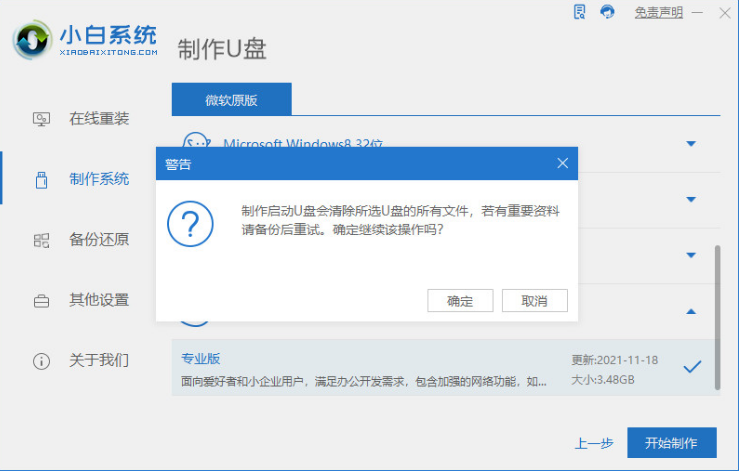
Task: Select the 在线重装 monitor icon
Action: [x=42, y=118]
